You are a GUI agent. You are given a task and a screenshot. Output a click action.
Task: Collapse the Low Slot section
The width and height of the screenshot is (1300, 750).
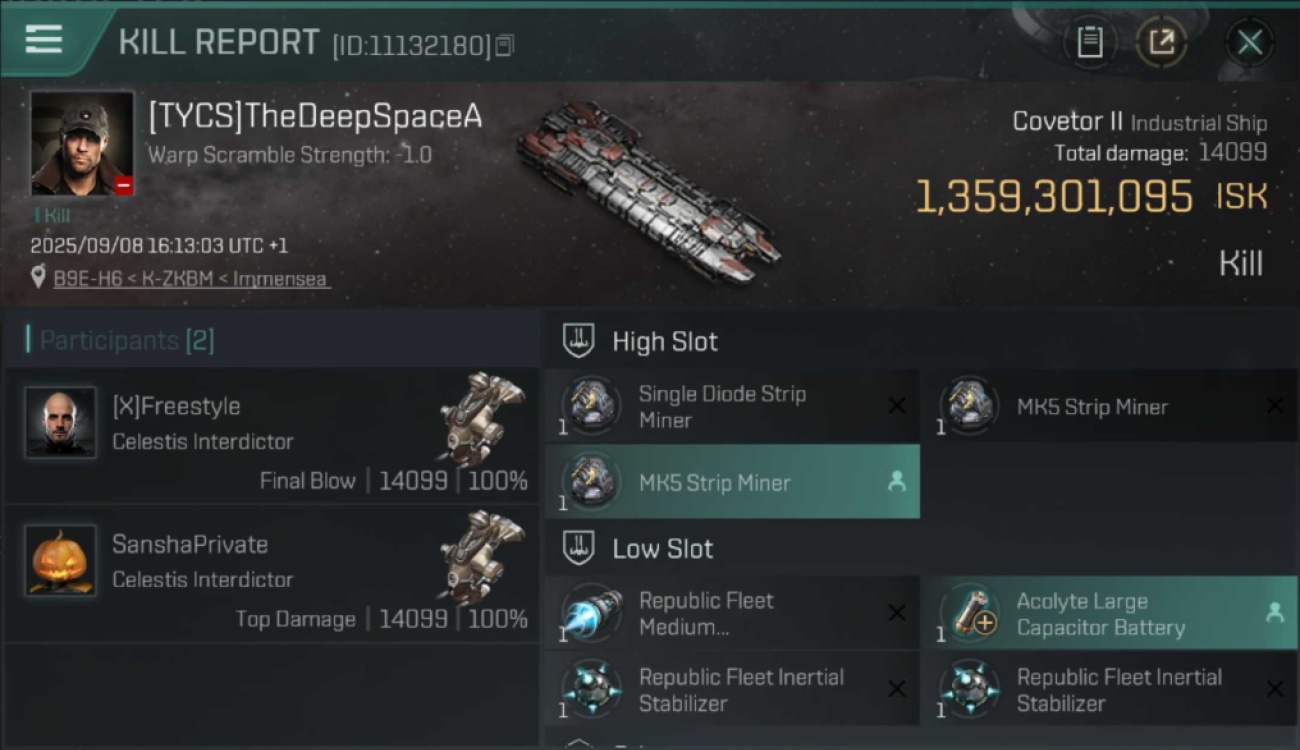tap(579, 548)
